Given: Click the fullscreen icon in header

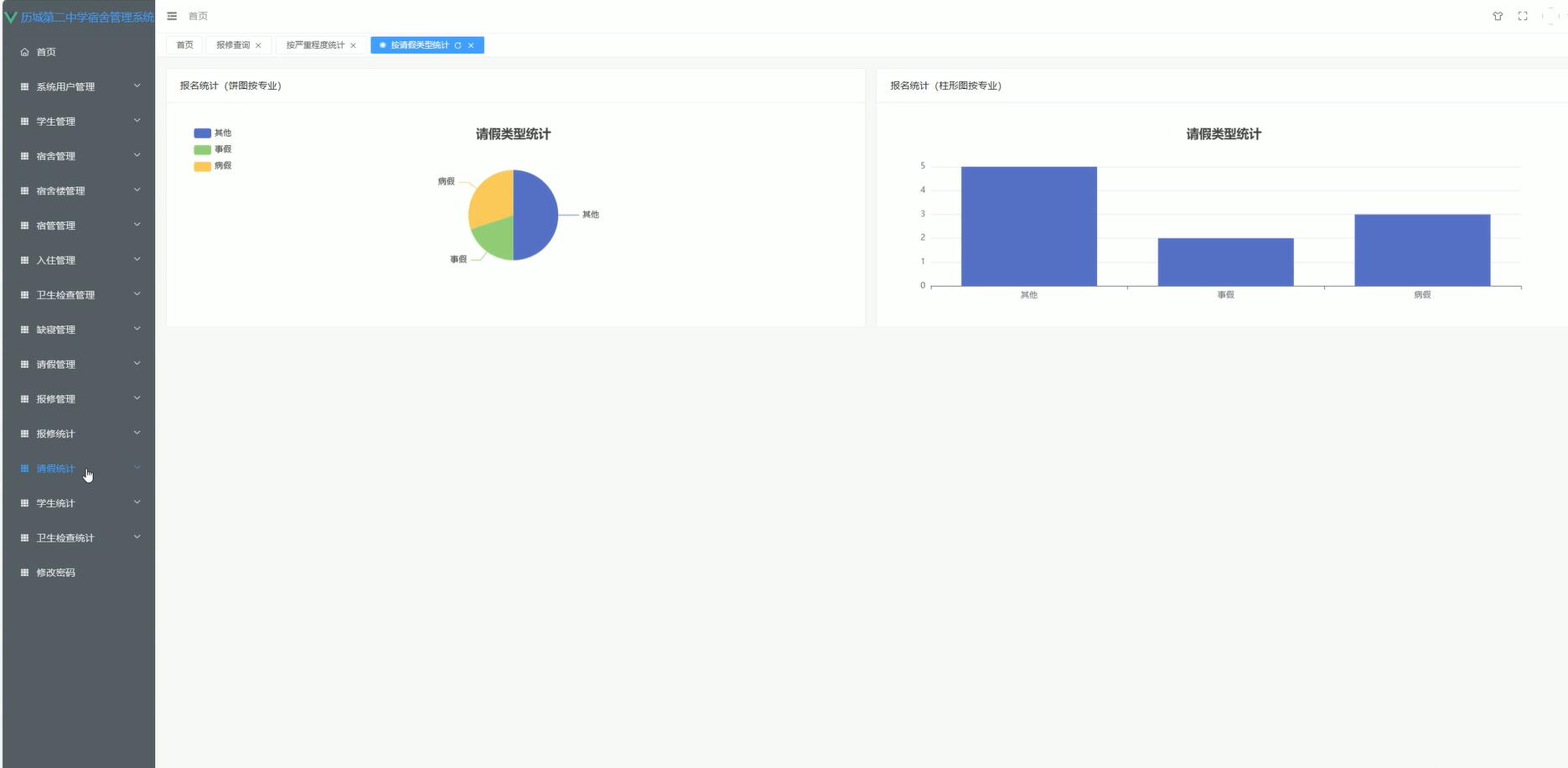Looking at the screenshot, I should [x=1523, y=16].
